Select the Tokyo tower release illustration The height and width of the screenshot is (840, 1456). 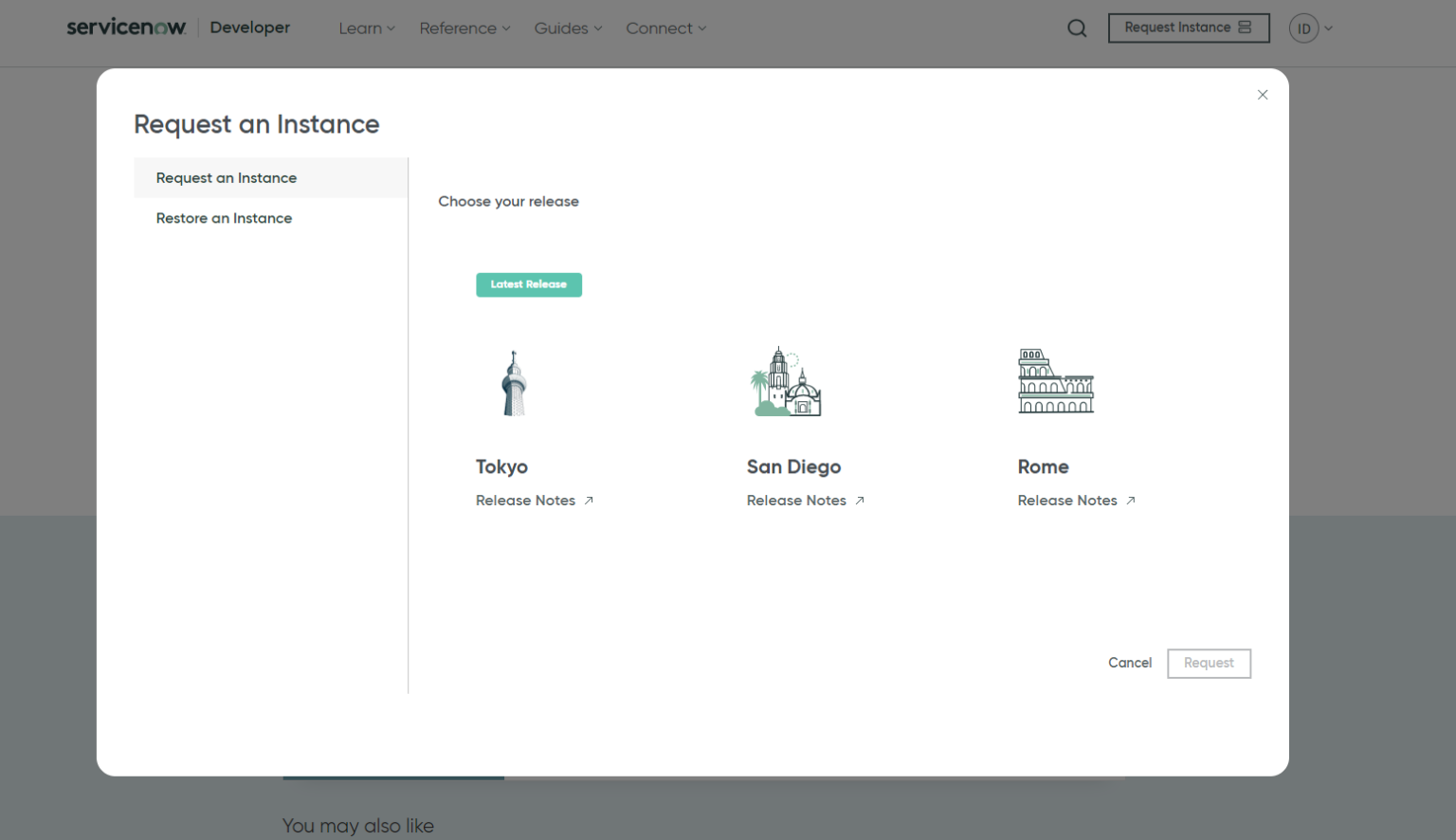coord(513,382)
